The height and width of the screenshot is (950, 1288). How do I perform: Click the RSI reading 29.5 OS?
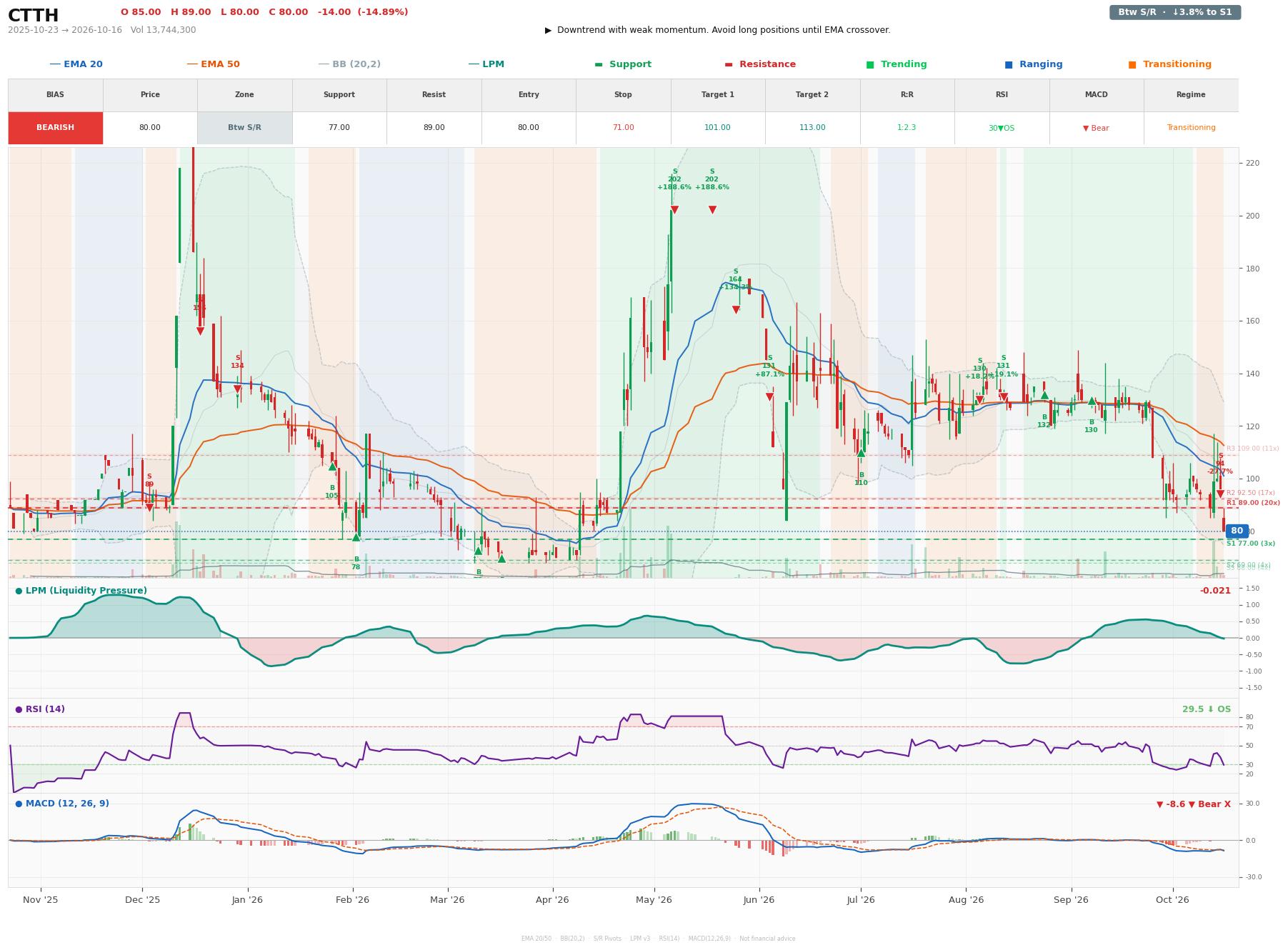click(x=1207, y=709)
